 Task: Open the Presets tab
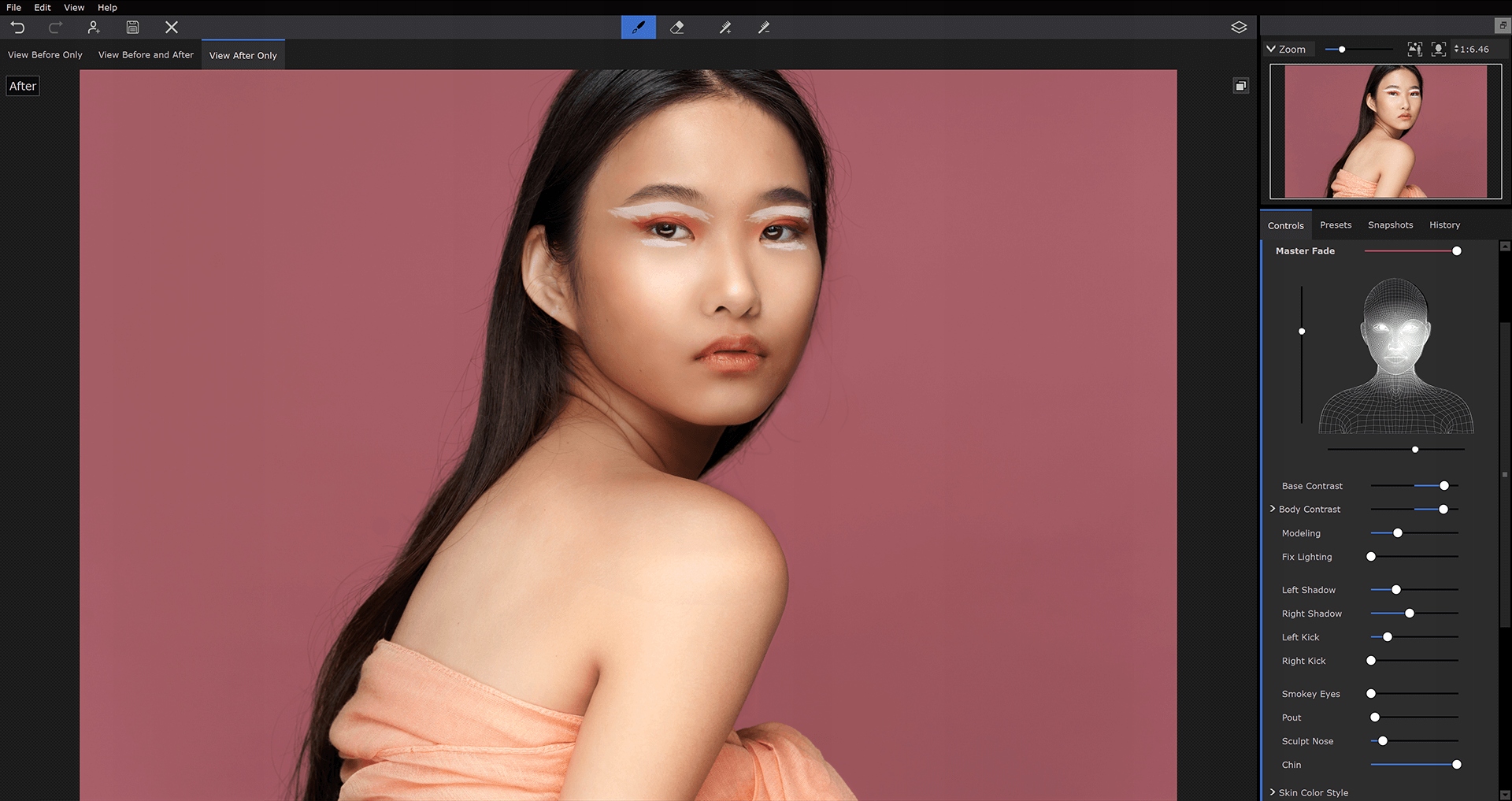click(1336, 225)
